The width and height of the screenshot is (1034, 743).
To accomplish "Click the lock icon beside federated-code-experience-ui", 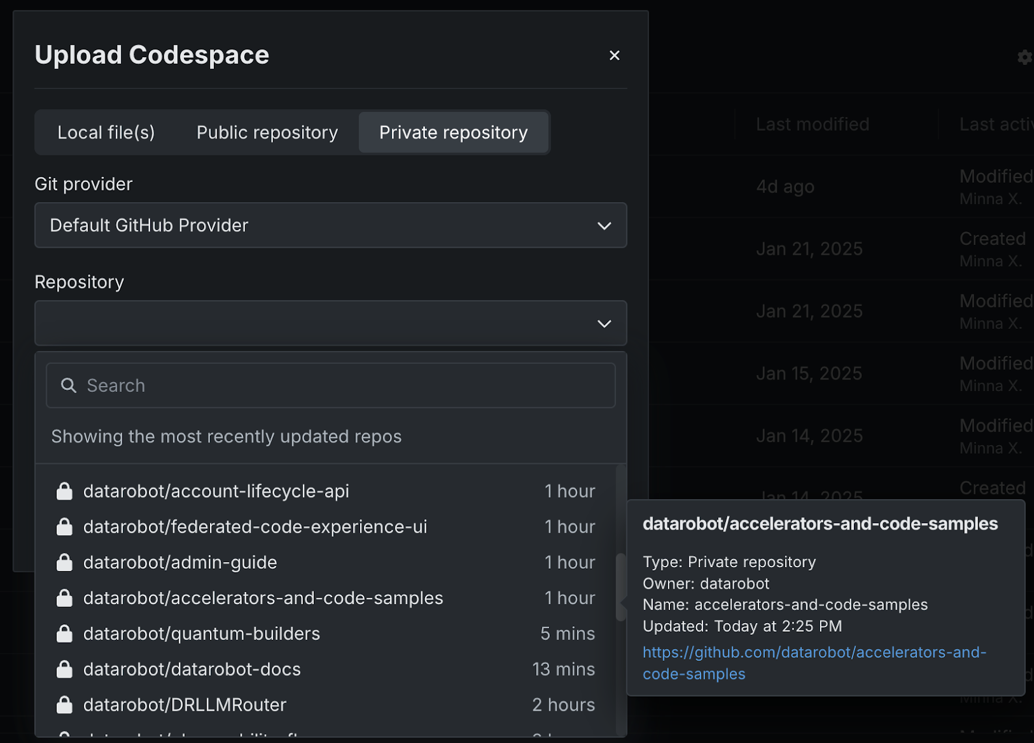I will pyautogui.click(x=64, y=527).
